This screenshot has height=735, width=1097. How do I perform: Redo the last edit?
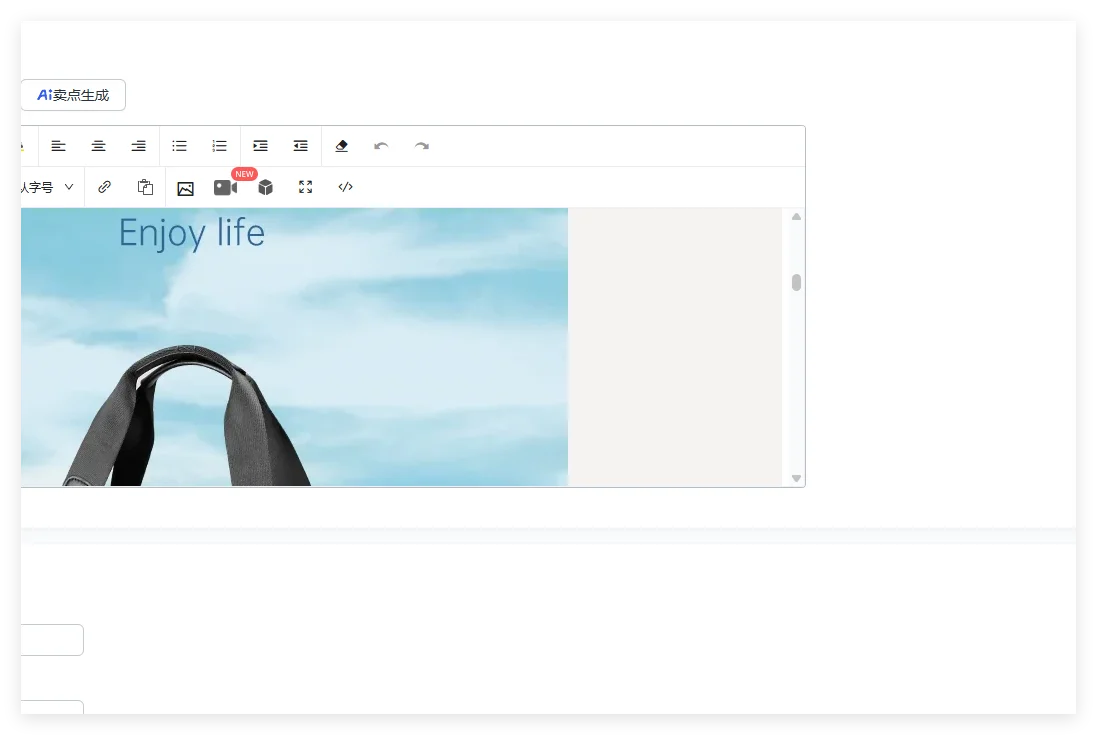tap(422, 146)
